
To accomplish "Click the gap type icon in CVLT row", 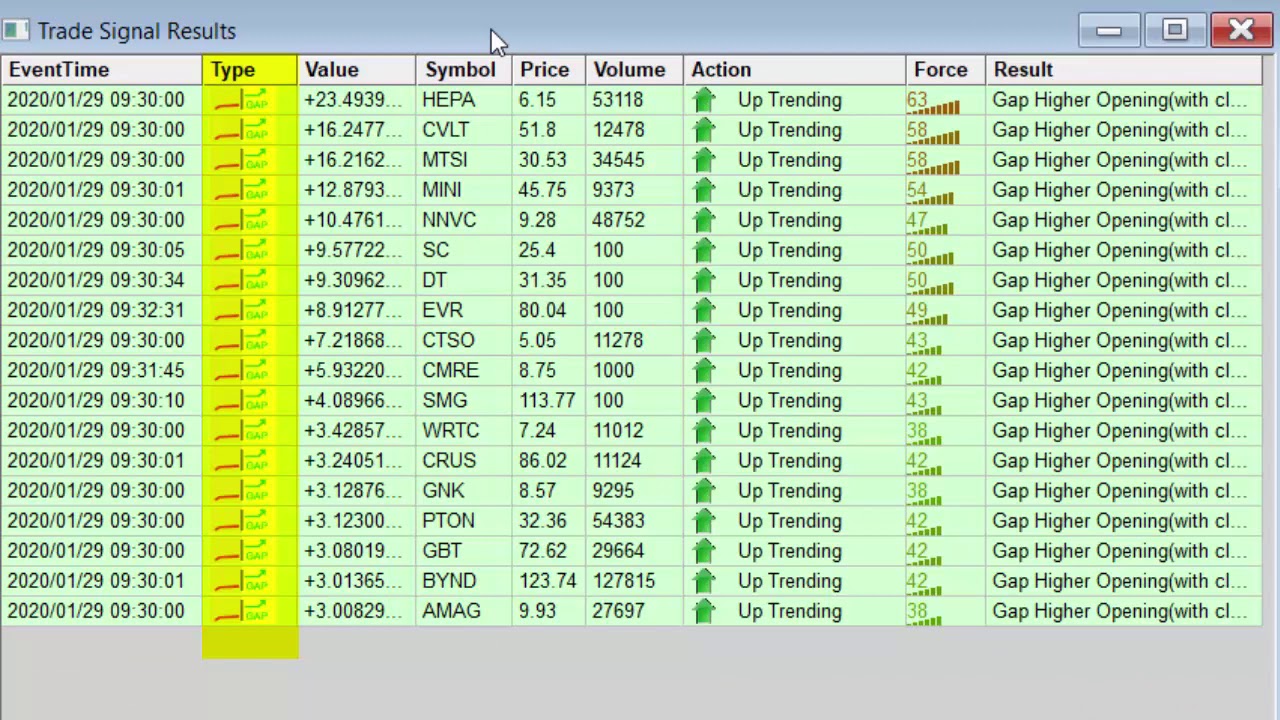I will 241,130.
